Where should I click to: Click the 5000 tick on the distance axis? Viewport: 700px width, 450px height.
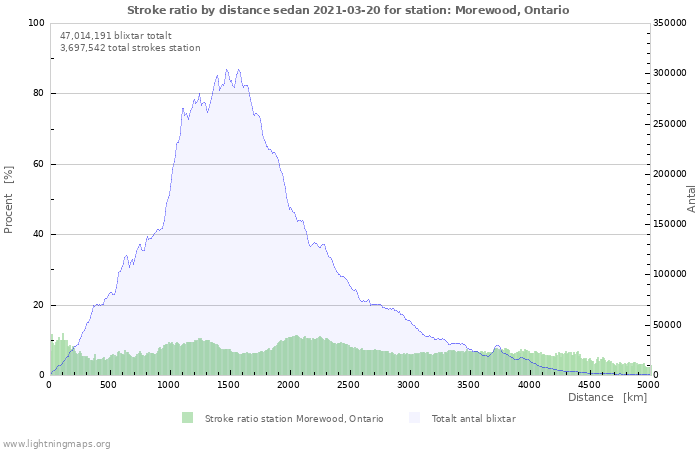648,384
